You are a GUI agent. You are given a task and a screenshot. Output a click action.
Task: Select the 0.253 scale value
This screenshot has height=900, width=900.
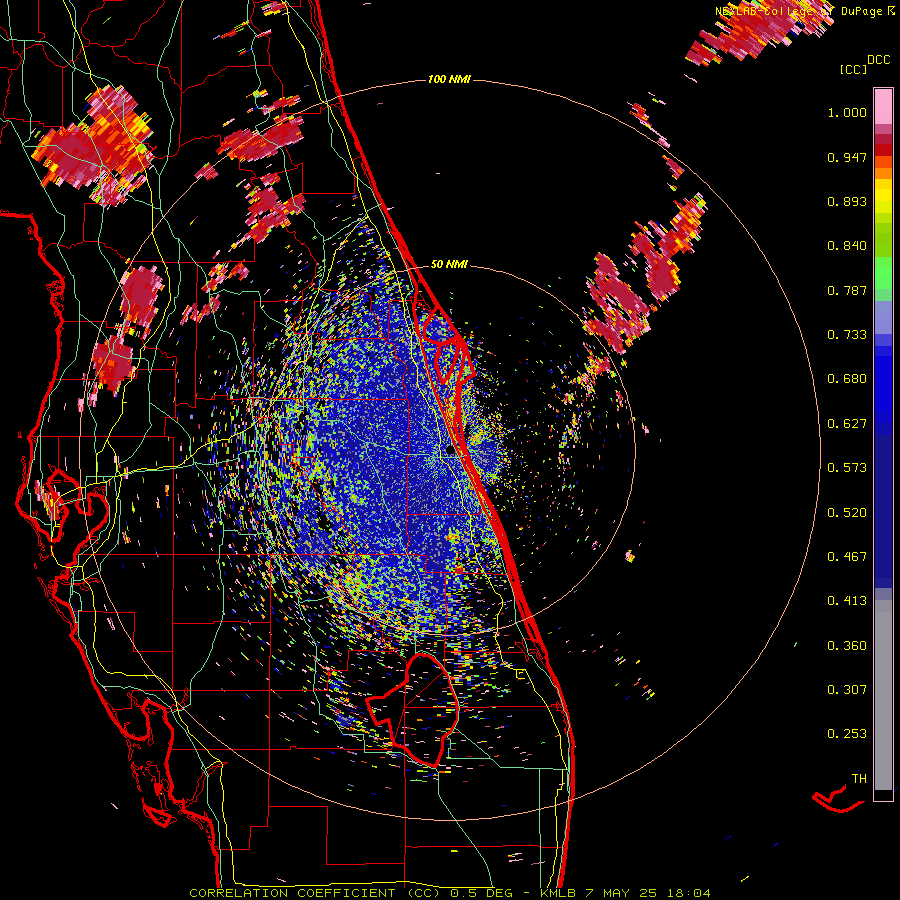pyautogui.click(x=847, y=734)
